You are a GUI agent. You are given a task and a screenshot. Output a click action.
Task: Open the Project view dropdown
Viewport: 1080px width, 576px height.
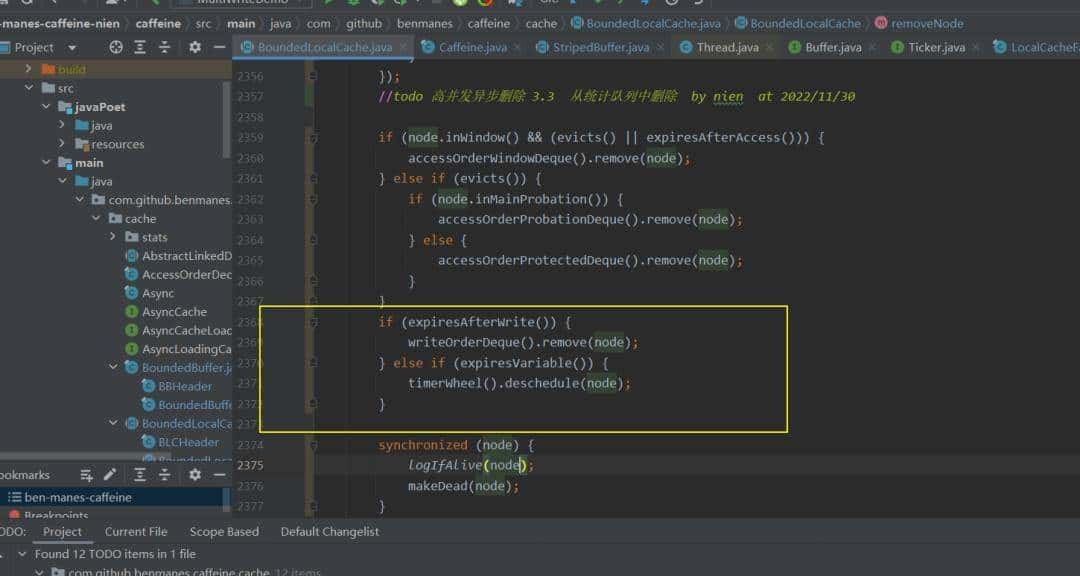(72, 47)
